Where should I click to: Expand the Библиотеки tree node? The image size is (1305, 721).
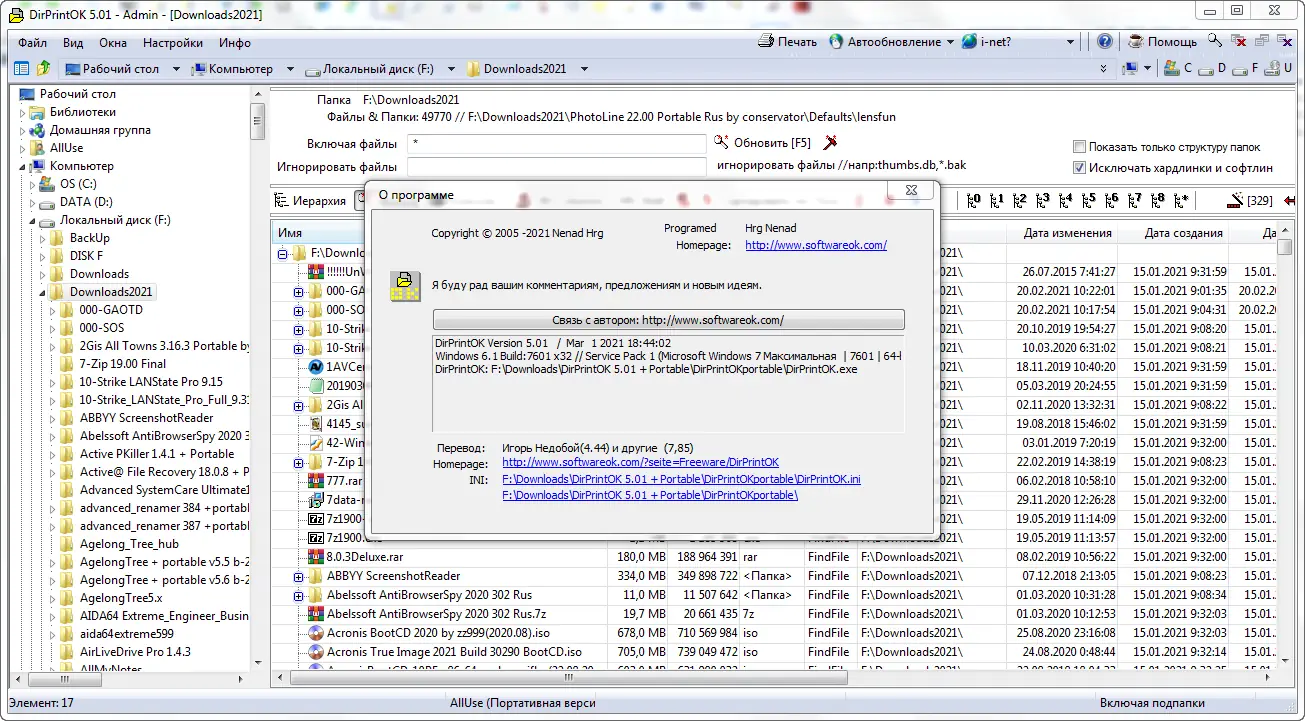click(x=23, y=112)
